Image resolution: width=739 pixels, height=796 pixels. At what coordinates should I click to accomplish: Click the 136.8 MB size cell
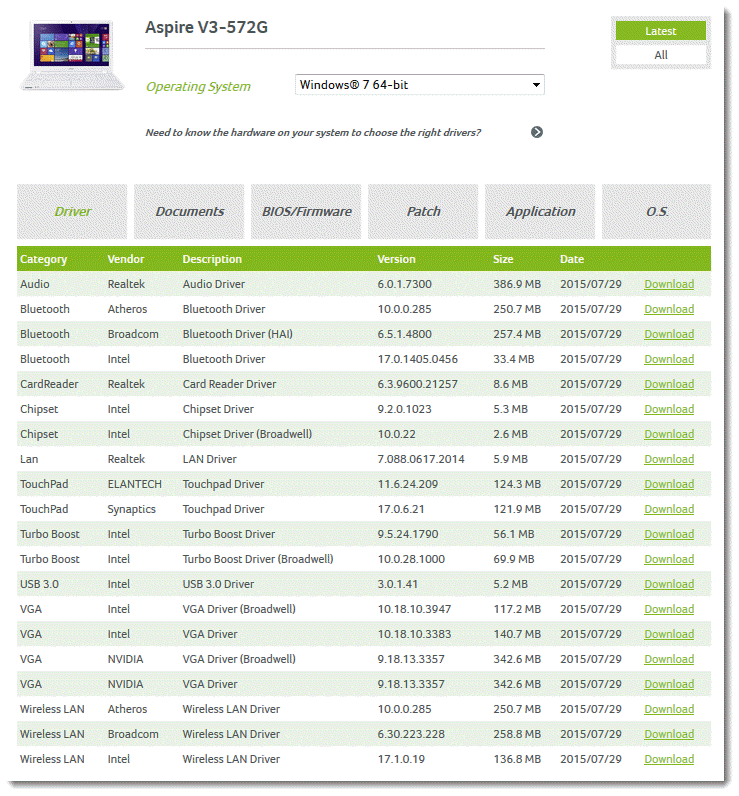tap(517, 759)
